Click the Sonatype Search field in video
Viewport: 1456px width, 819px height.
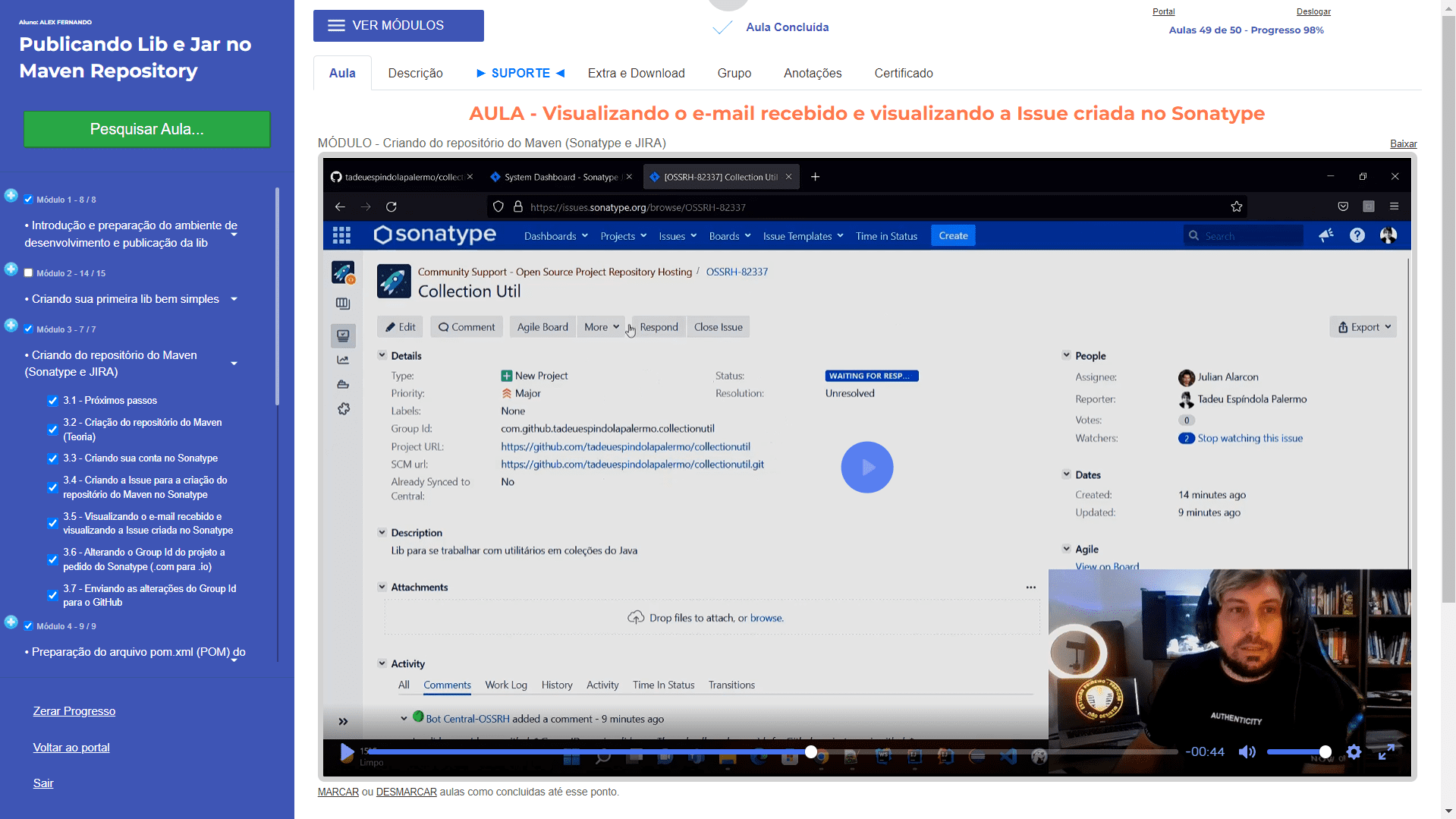point(1243,236)
